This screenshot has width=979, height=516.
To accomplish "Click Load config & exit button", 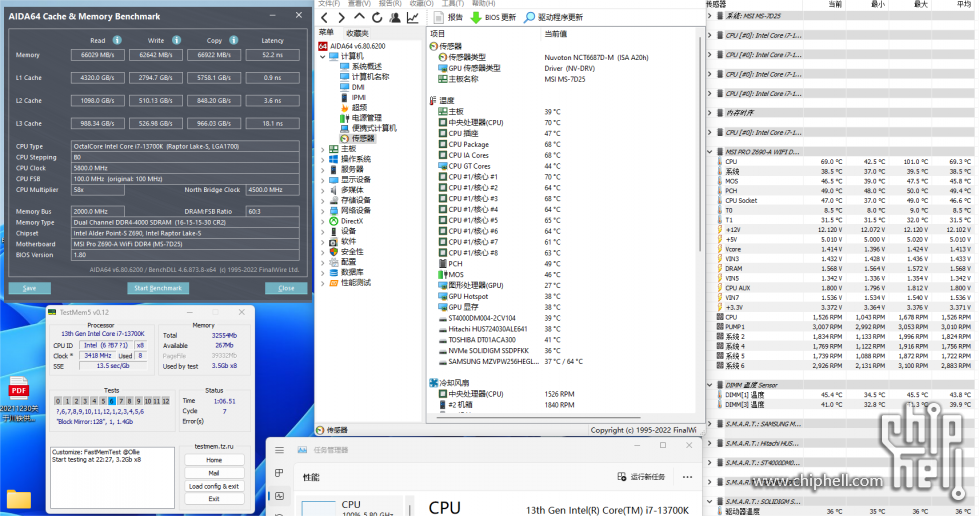I will click(x=214, y=486).
